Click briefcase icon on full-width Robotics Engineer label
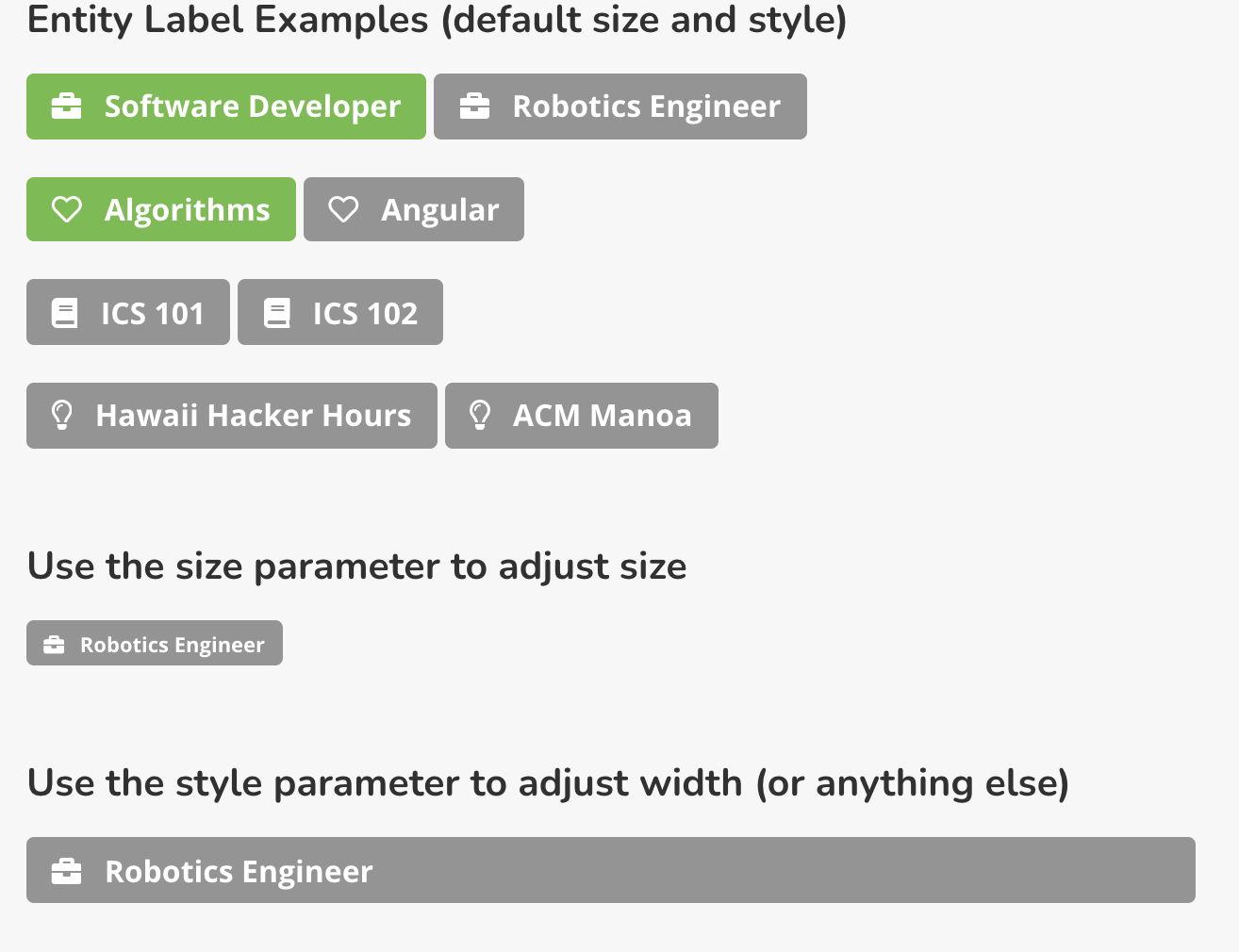This screenshot has height=952, width=1239. coord(66,872)
